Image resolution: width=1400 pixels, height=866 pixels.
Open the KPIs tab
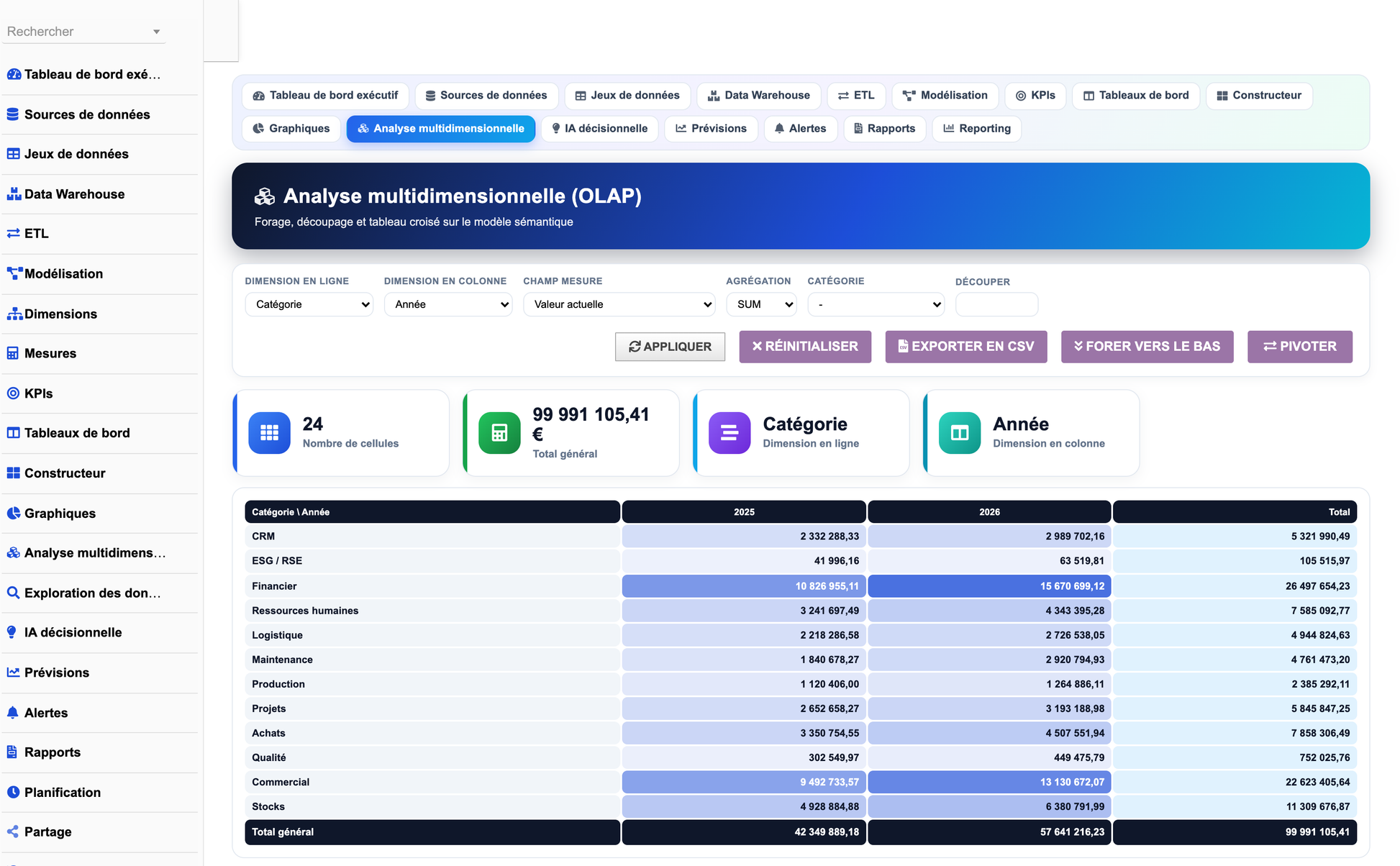coord(1035,95)
